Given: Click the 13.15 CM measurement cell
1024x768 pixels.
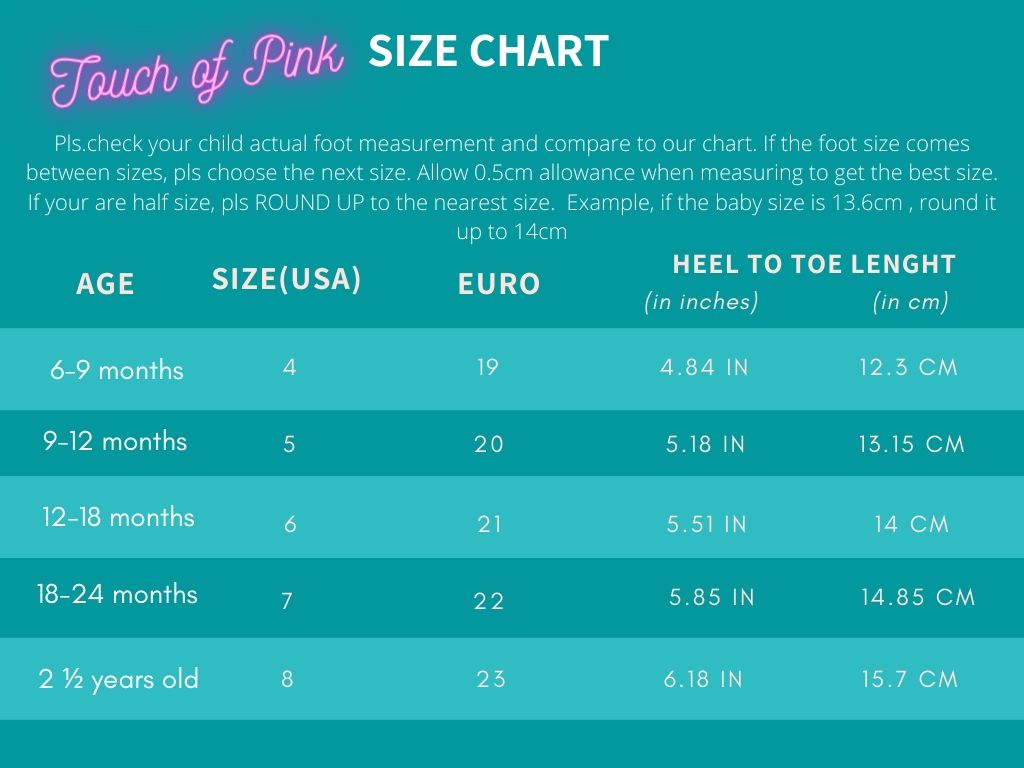Looking at the screenshot, I should pyautogui.click(x=911, y=444).
